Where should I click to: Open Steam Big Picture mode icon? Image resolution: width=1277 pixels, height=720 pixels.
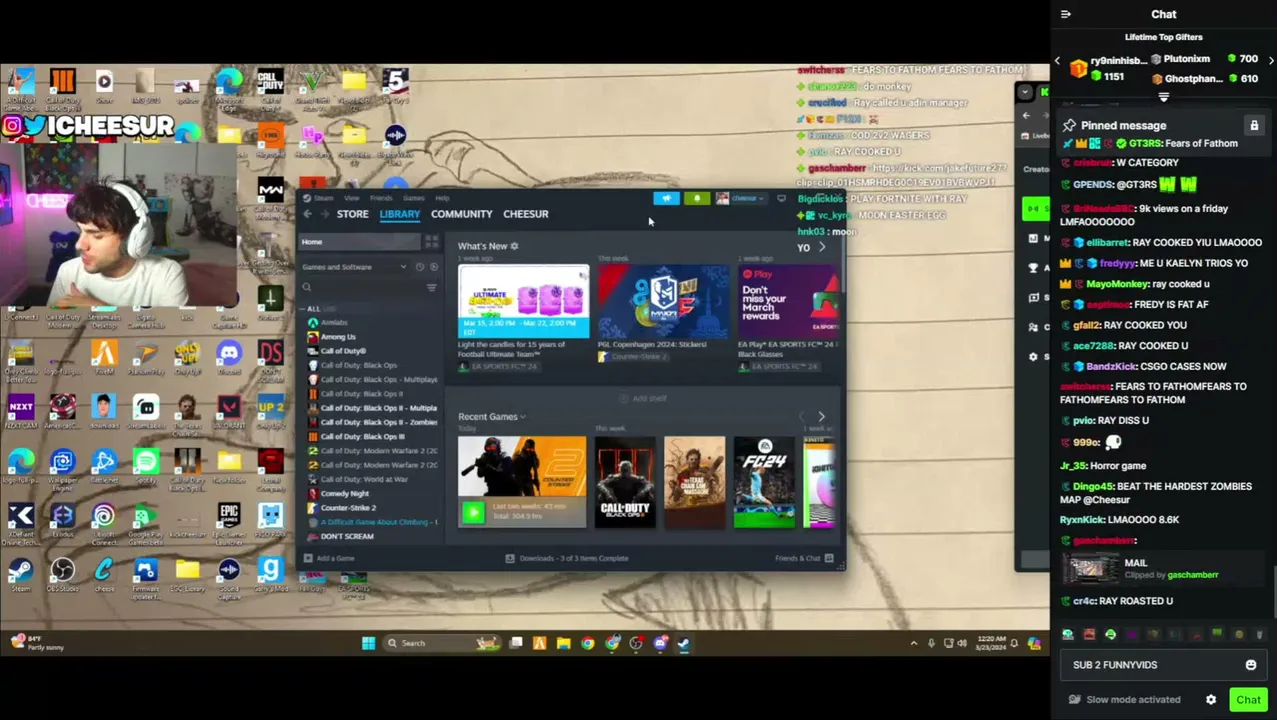point(781,198)
